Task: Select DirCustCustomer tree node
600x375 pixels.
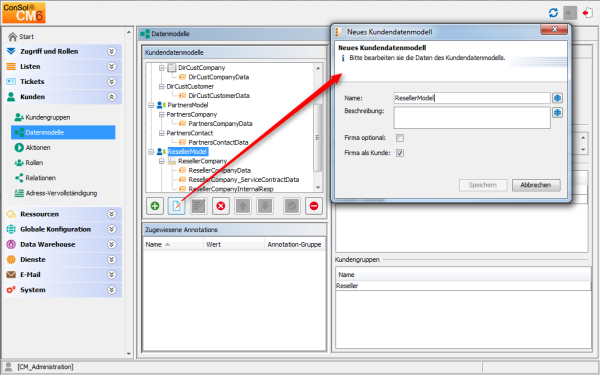Action: (190, 86)
